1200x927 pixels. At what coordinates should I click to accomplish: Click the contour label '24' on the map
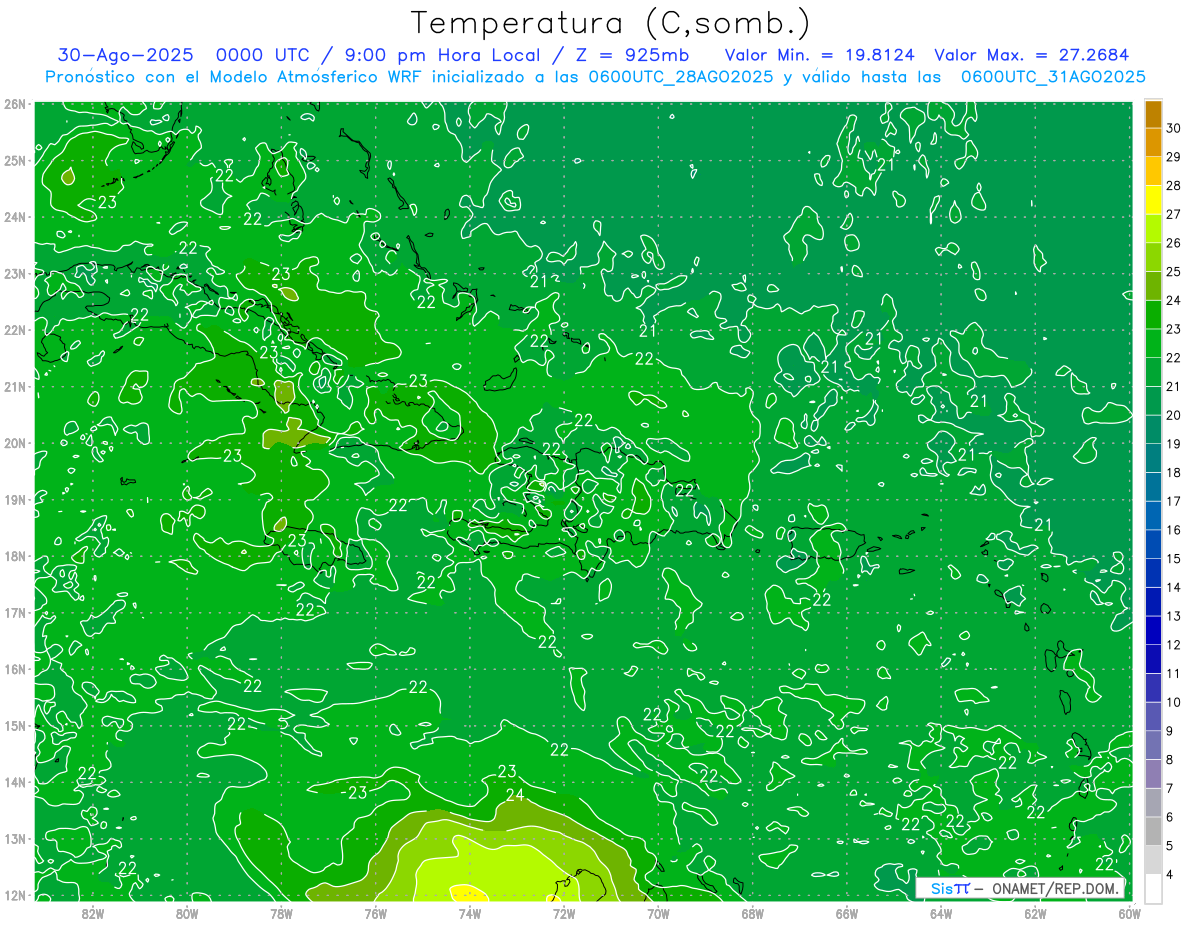pyautogui.click(x=516, y=795)
